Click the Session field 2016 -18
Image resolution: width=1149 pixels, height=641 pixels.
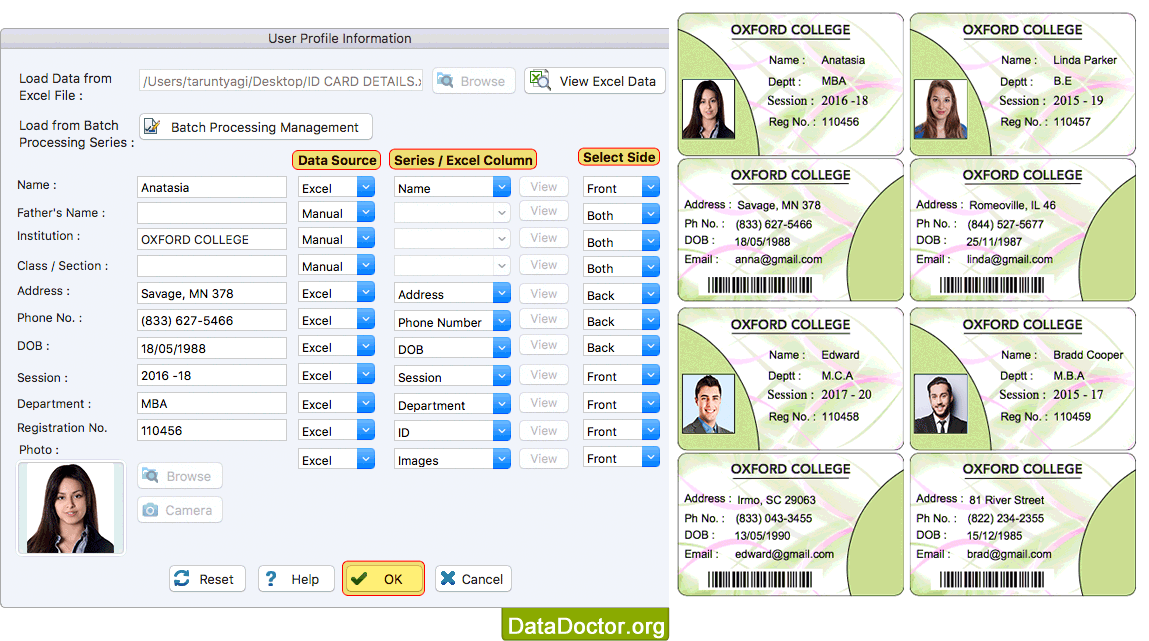pos(212,376)
